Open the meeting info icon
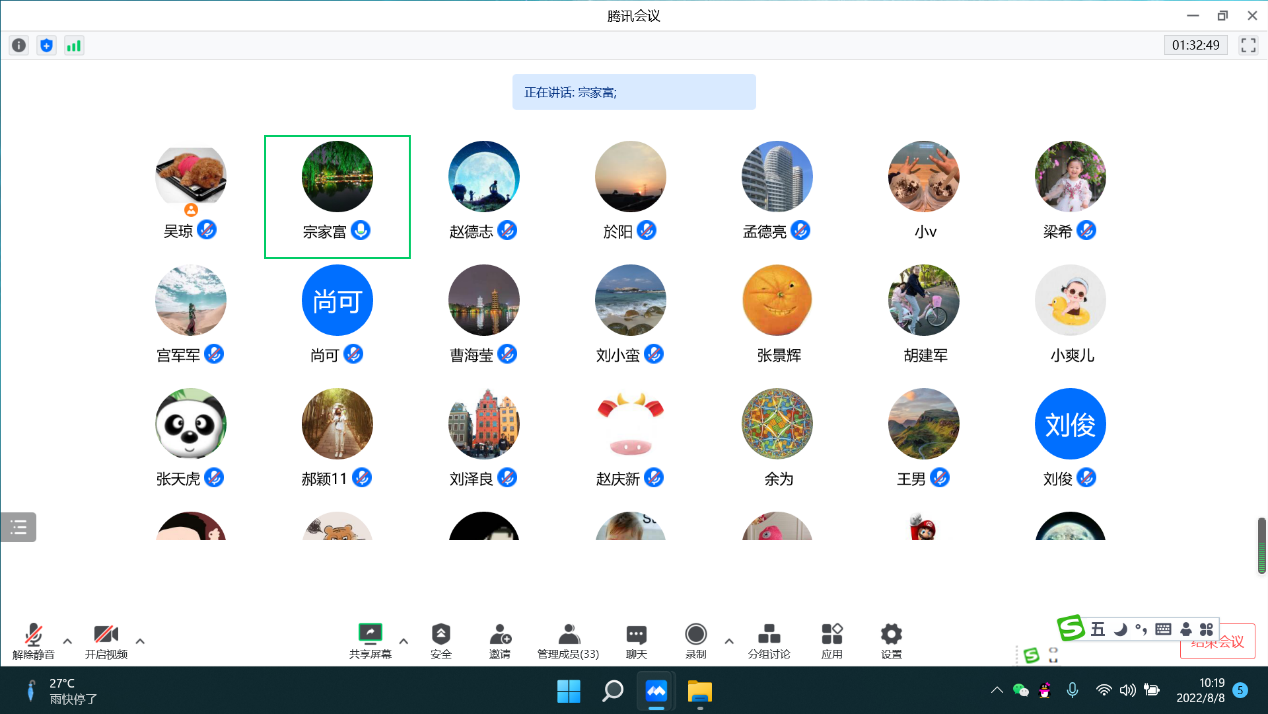Screen dimensions: 1268x714 click(x=19, y=45)
